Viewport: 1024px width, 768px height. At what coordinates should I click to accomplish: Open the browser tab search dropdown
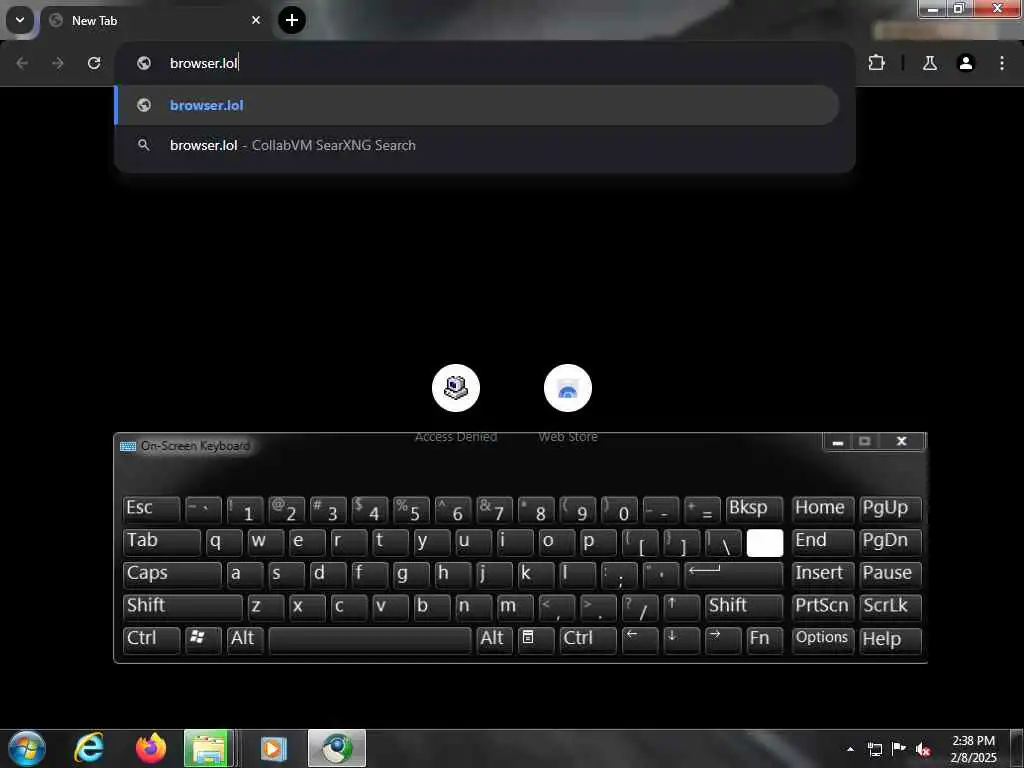point(20,20)
